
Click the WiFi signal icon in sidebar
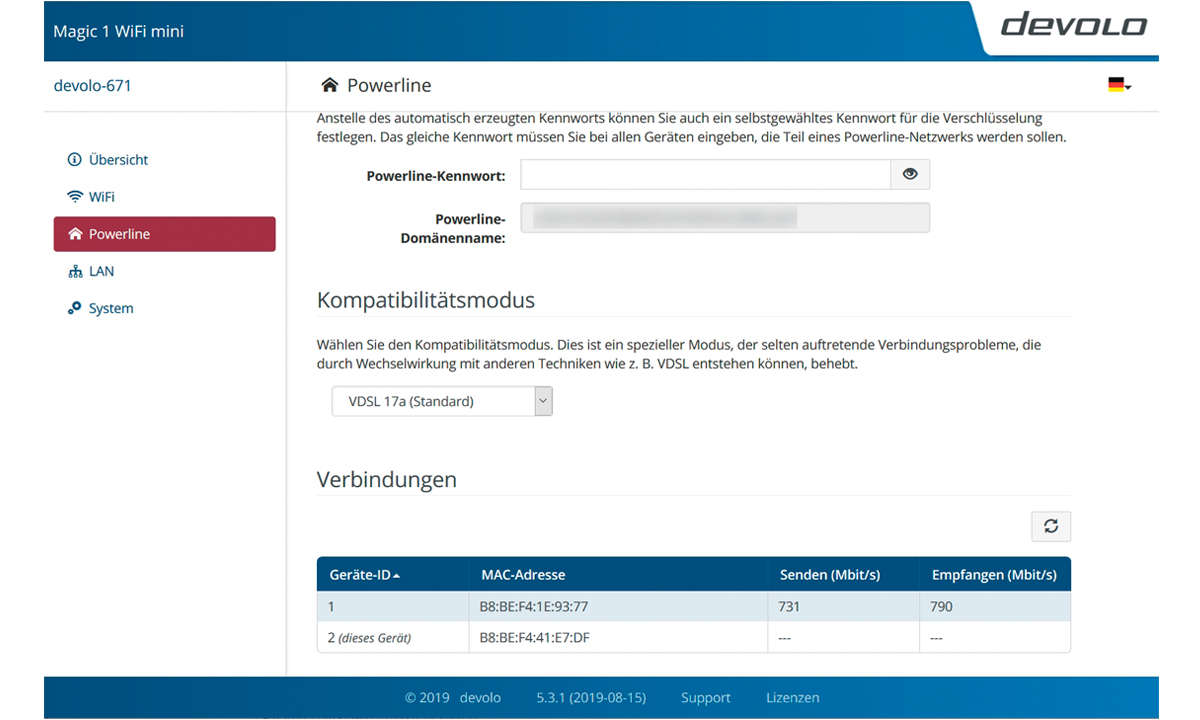pyautogui.click(x=74, y=197)
